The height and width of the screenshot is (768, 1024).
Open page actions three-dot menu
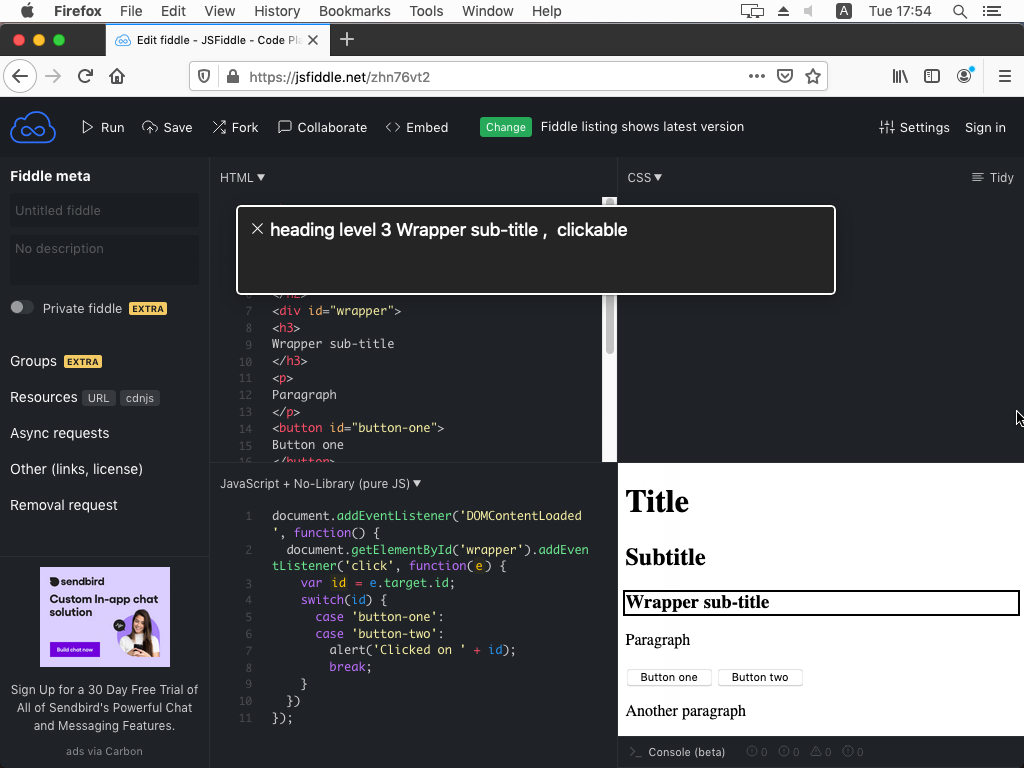point(757,76)
